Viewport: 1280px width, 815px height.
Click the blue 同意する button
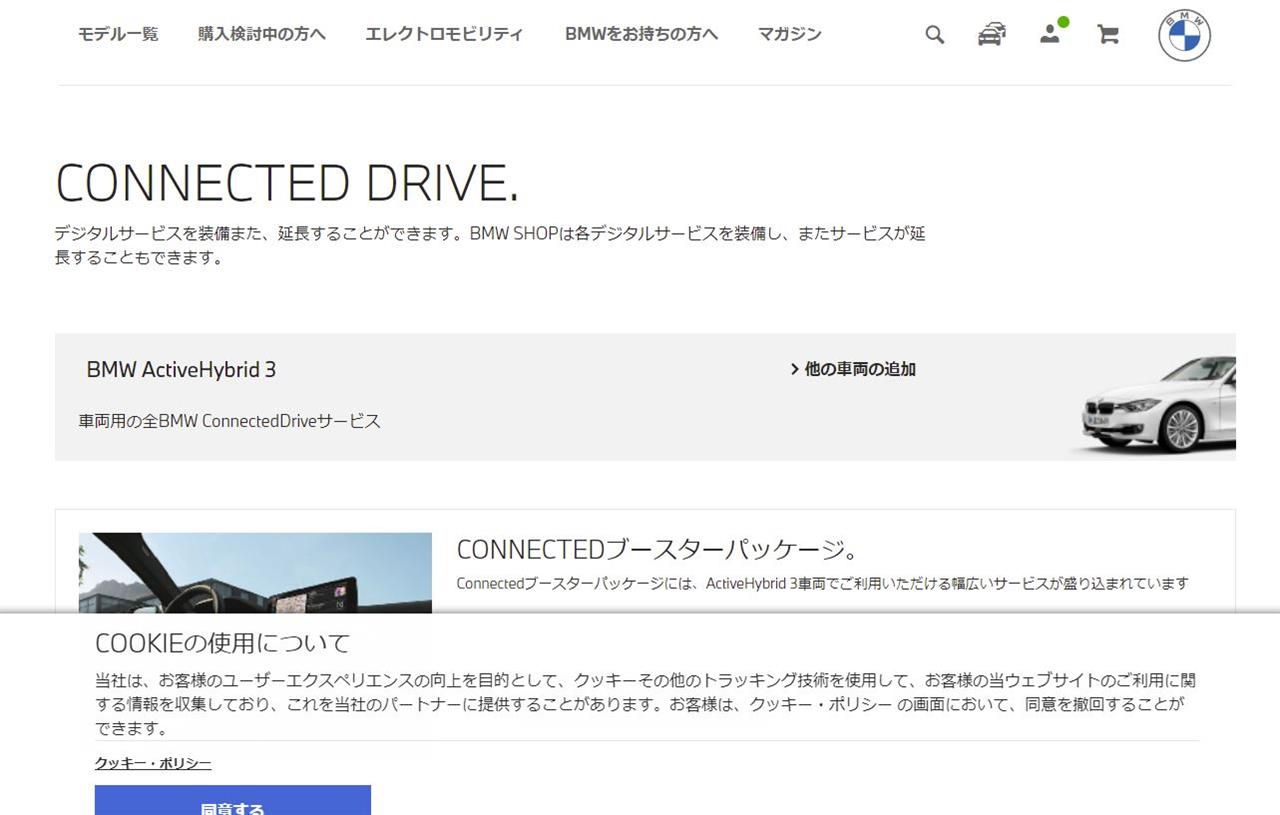point(233,800)
